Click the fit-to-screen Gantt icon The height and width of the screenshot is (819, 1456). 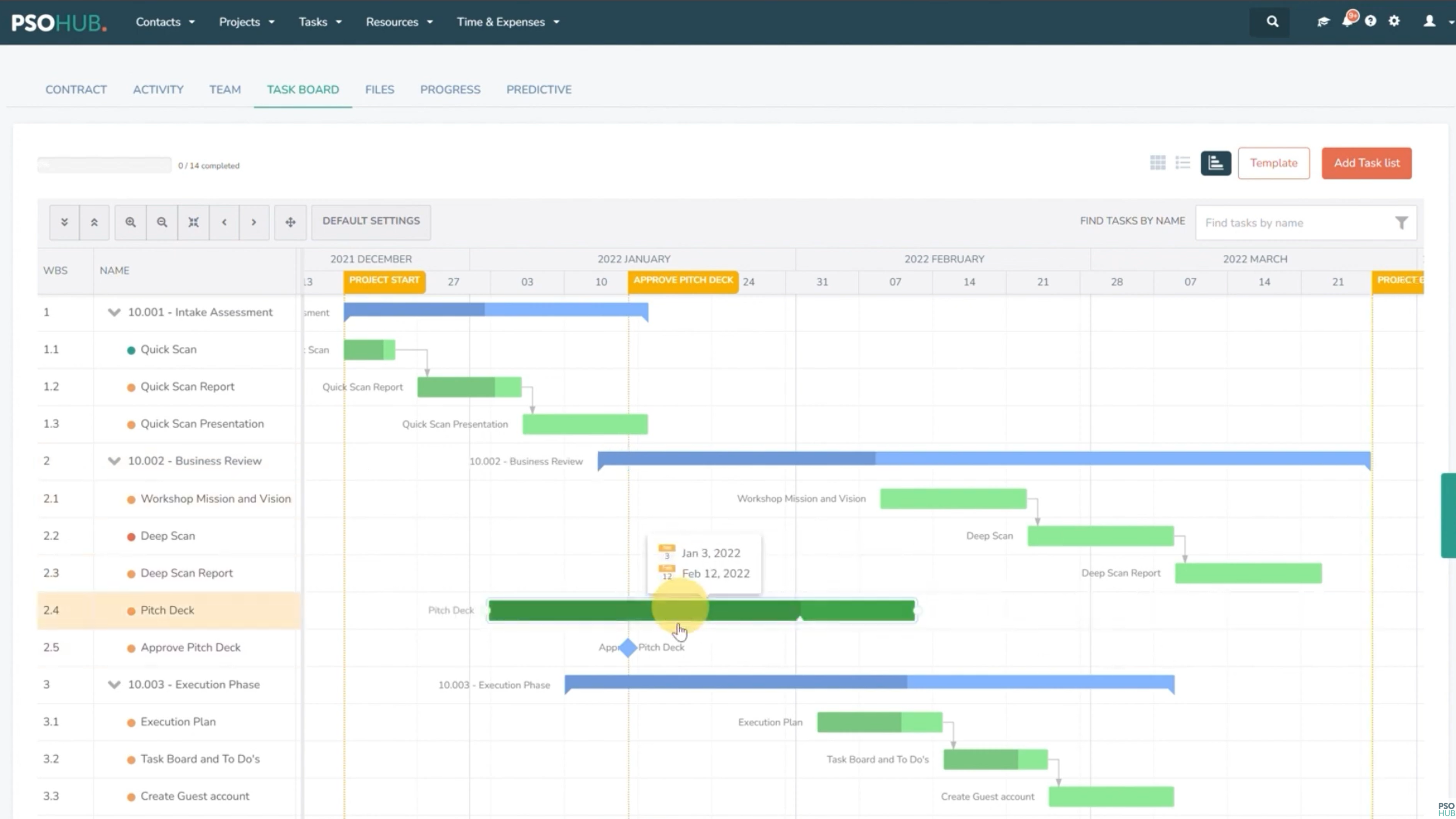click(x=193, y=222)
